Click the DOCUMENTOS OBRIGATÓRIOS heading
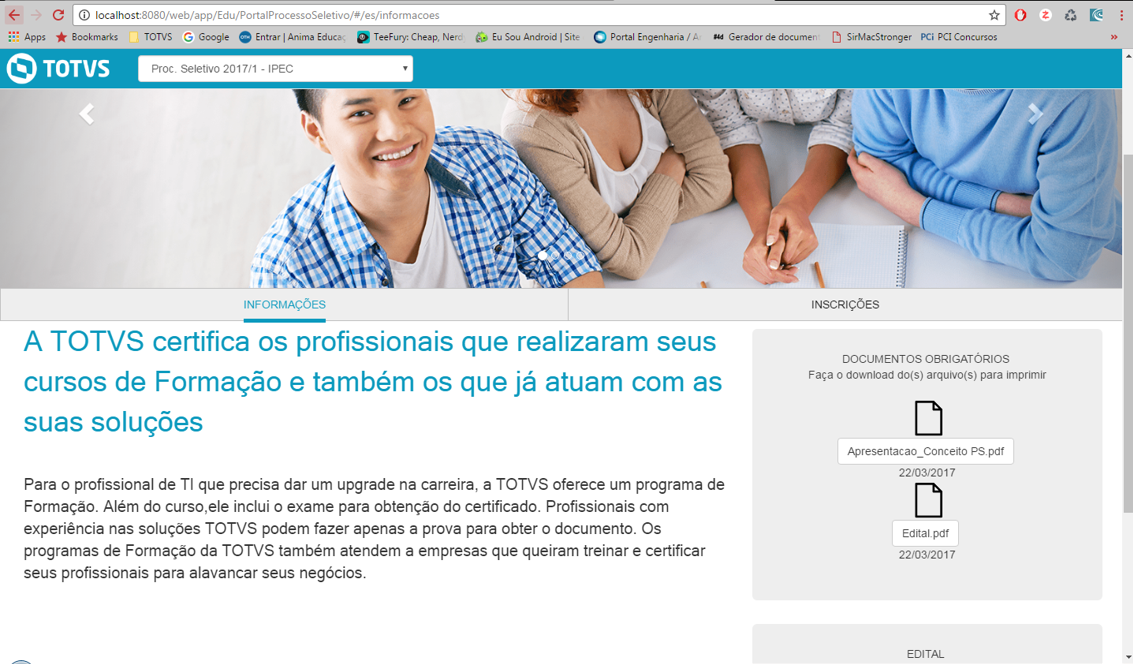The width and height of the screenshot is (1133, 664). pyautogui.click(x=926, y=359)
